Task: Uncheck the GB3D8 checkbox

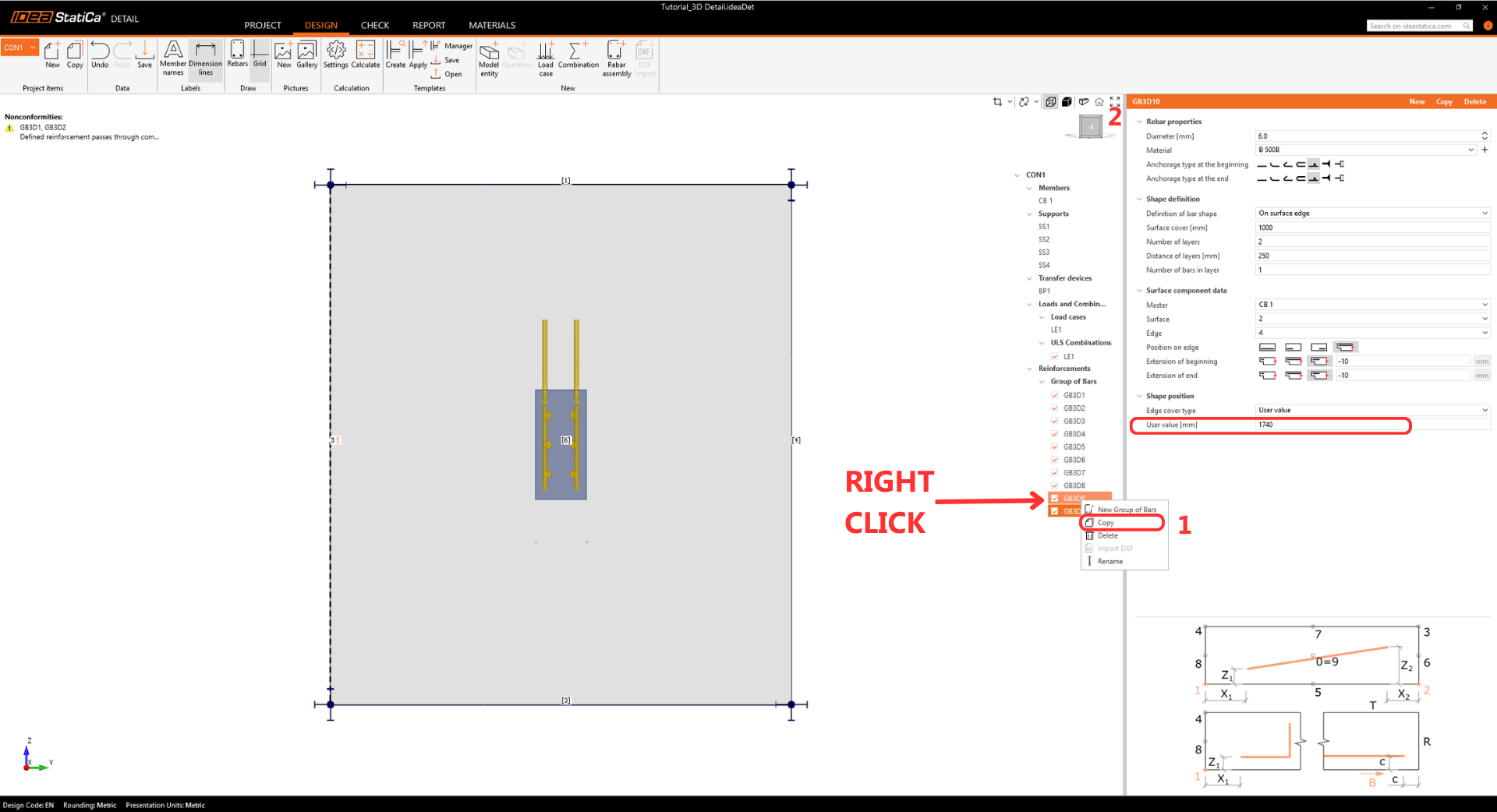Action: tap(1055, 485)
